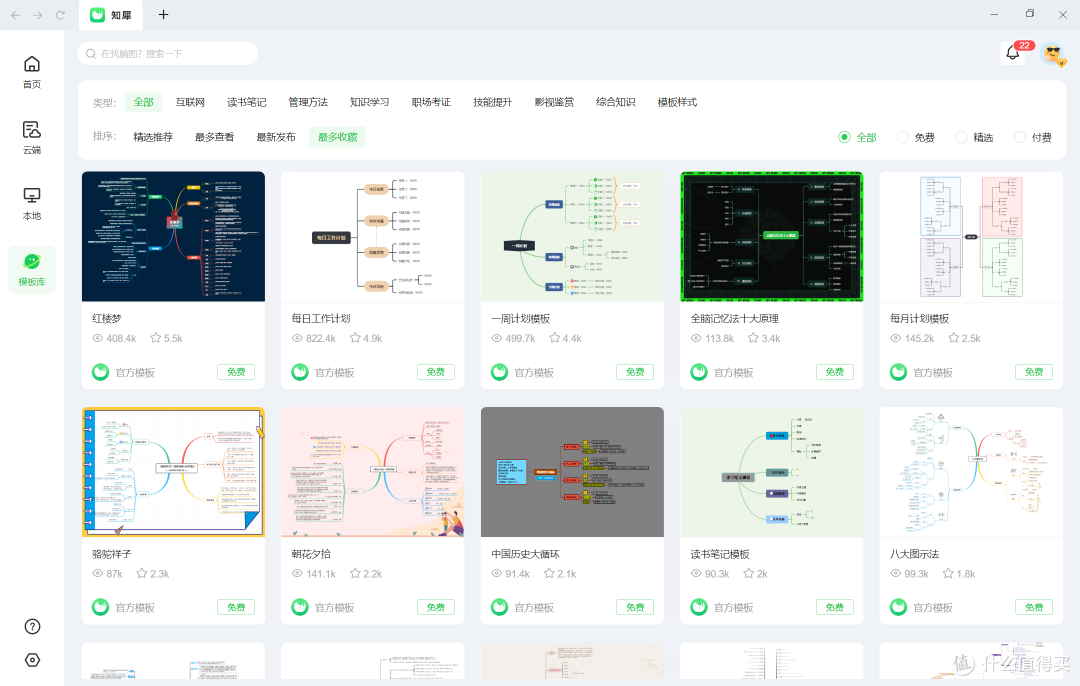This screenshot has width=1080, height=686.
Task: Filter type by 模板样式
Action: (x=677, y=102)
